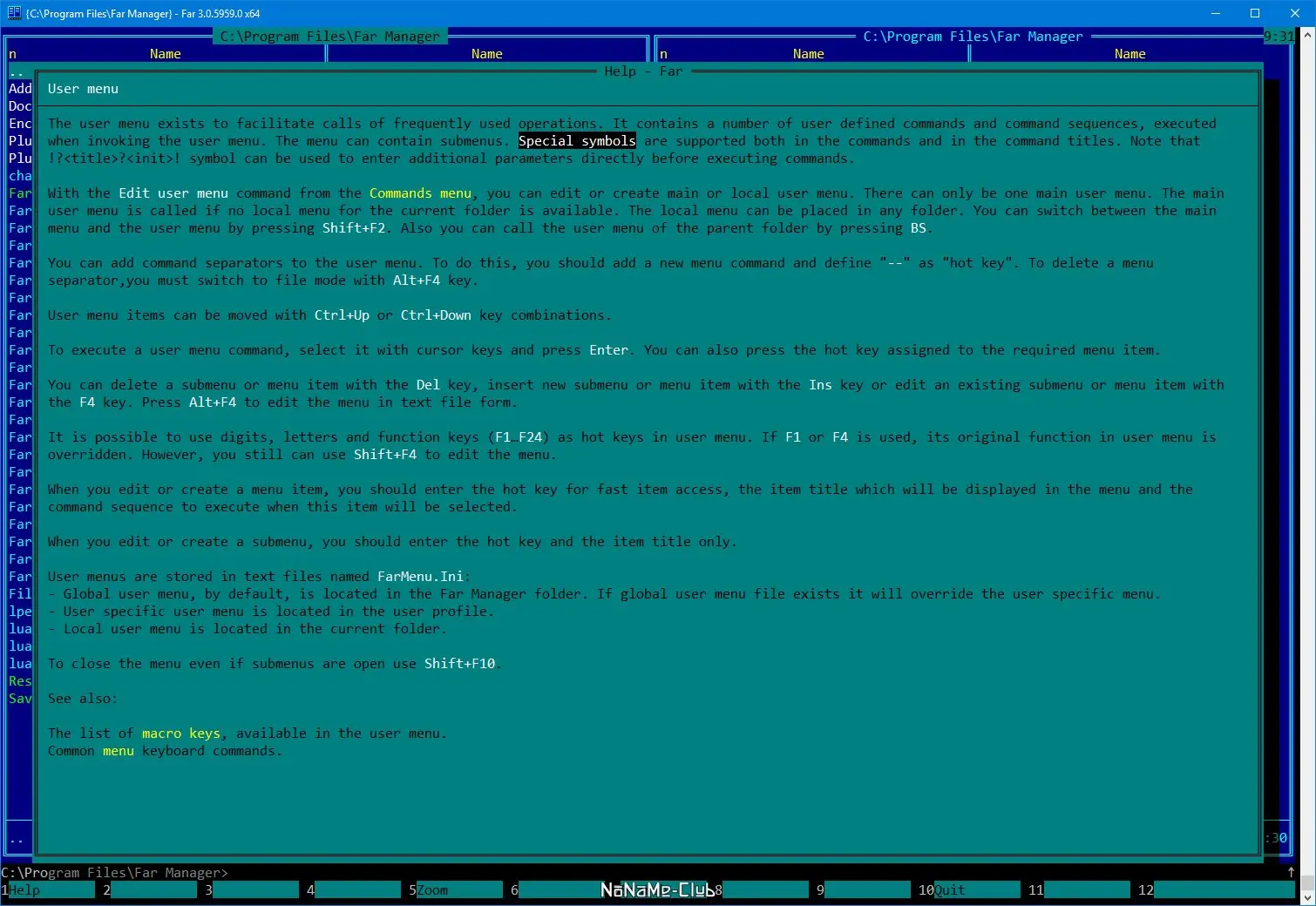Follow the 'macro keys' help link
Image resolution: width=1316 pixels, height=906 pixels.
pyautogui.click(x=181, y=734)
